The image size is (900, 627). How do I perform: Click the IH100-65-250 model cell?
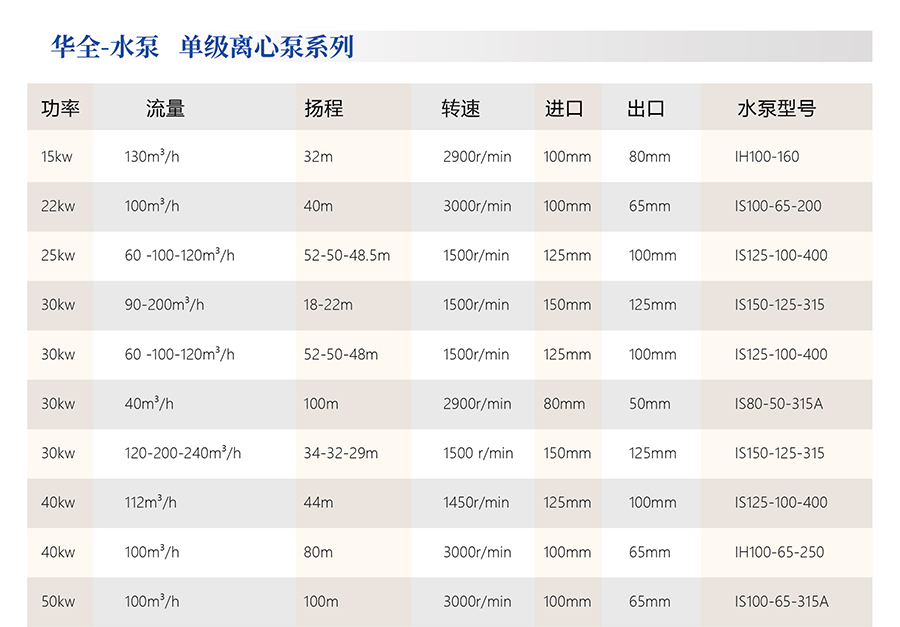(x=780, y=552)
